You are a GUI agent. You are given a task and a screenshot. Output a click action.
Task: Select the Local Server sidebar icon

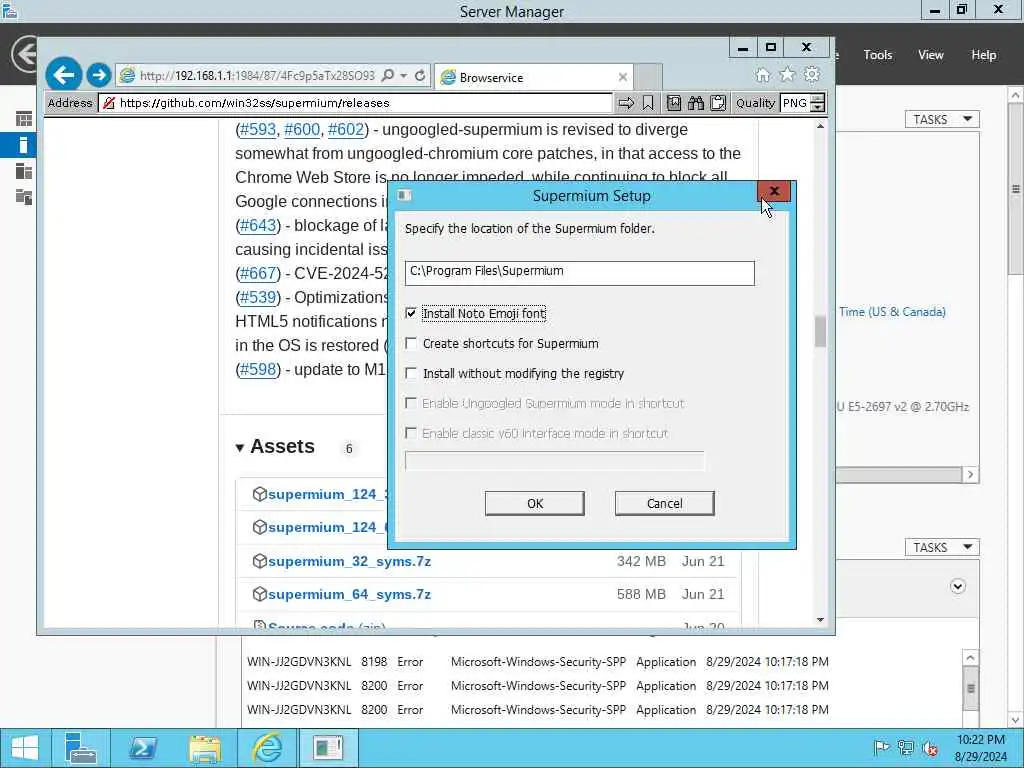tap(24, 145)
